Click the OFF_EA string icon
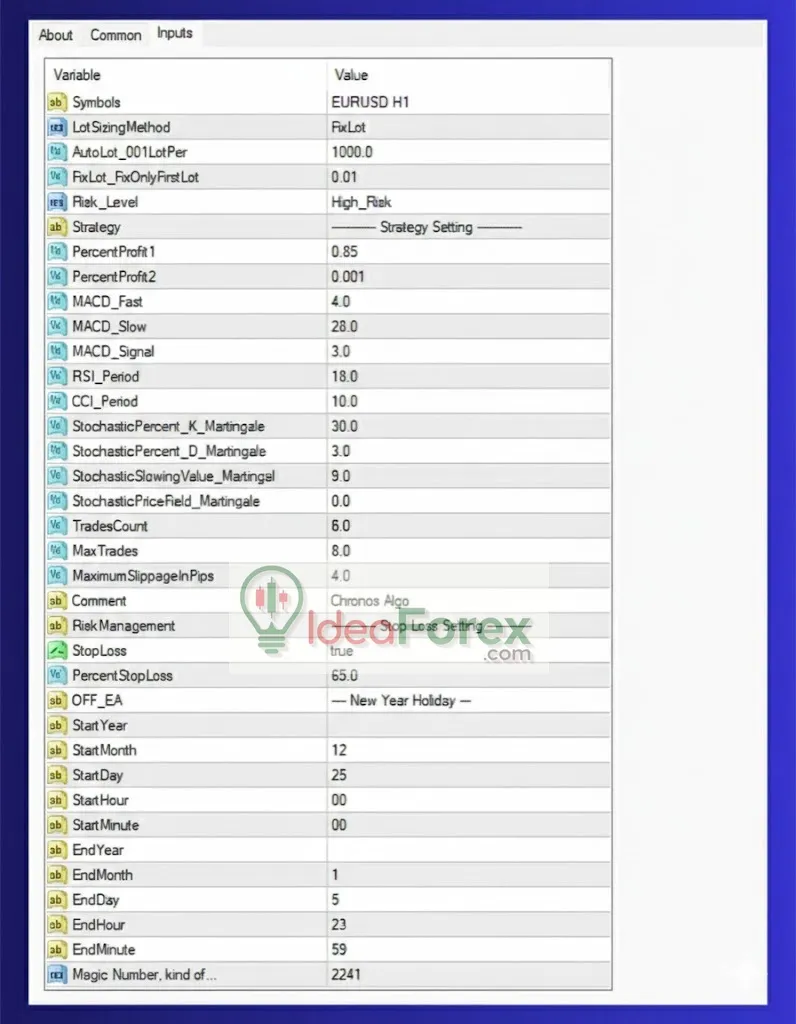 point(57,701)
